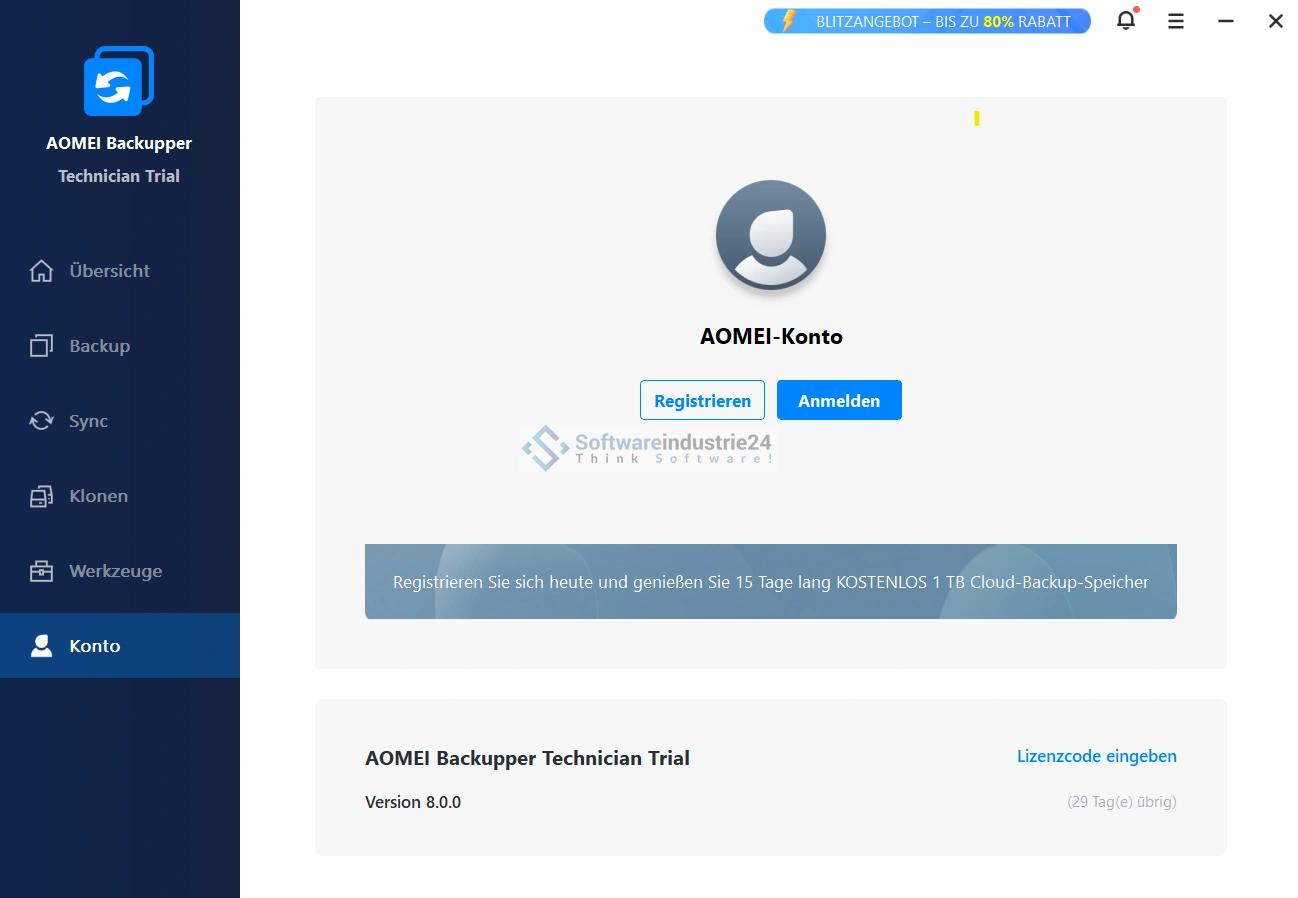Open the Übersicht home page

click(x=109, y=271)
